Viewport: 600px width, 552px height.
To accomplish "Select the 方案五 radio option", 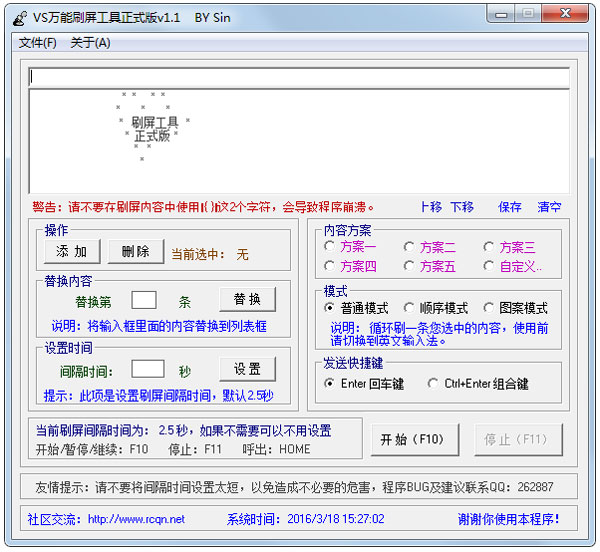I will tap(430, 266).
